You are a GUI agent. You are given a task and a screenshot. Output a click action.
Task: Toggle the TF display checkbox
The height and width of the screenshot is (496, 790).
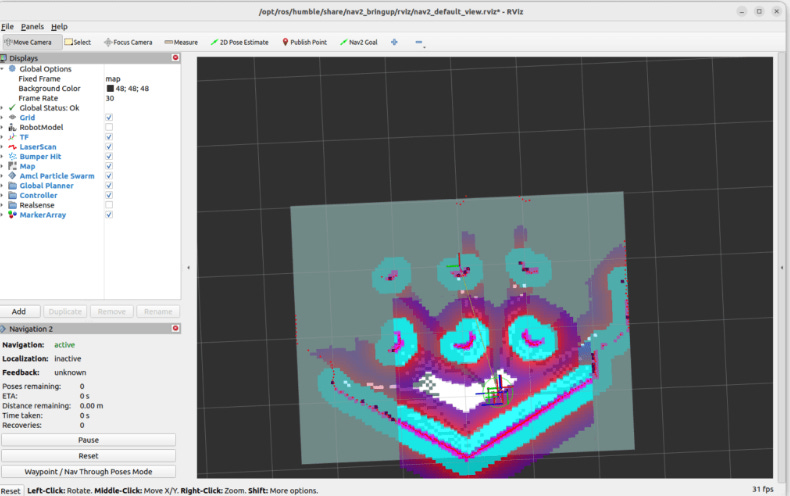pos(109,137)
